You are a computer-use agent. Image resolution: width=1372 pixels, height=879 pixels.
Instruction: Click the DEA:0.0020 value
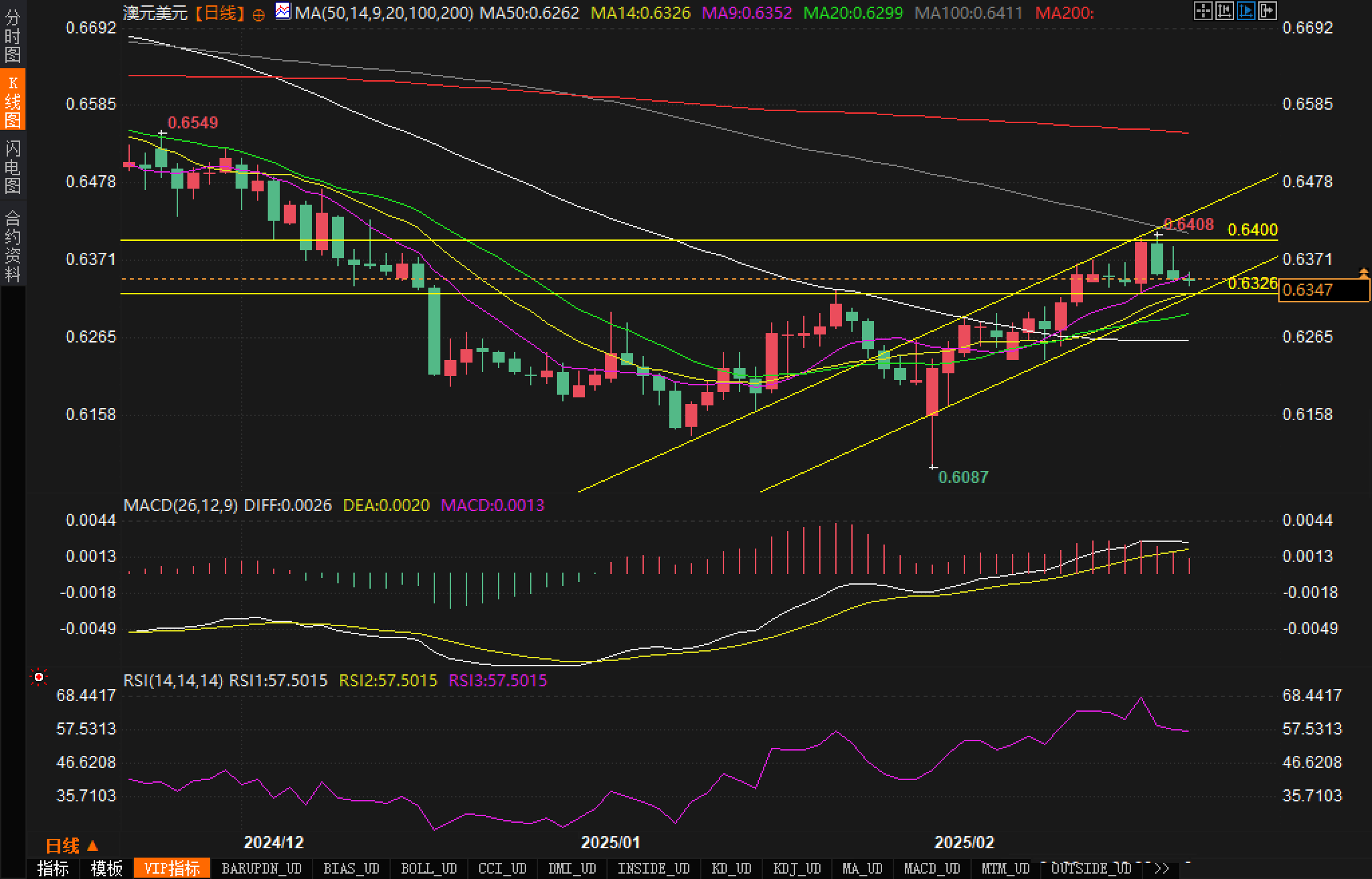click(x=386, y=505)
